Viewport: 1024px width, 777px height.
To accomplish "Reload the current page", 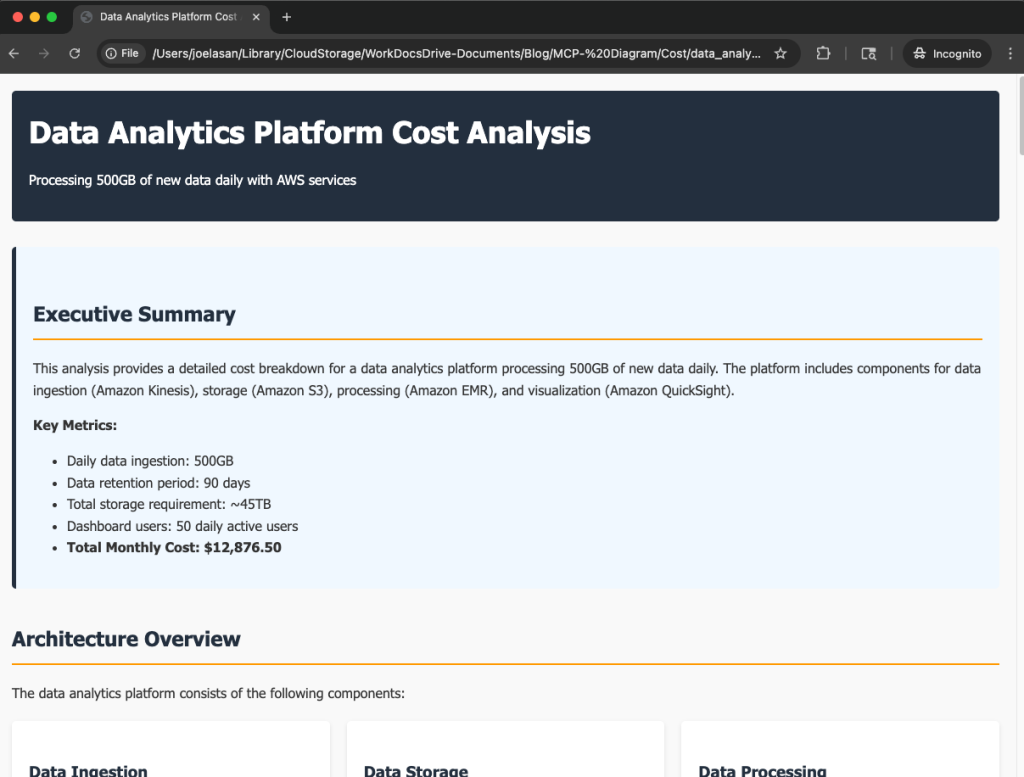I will pos(74,53).
